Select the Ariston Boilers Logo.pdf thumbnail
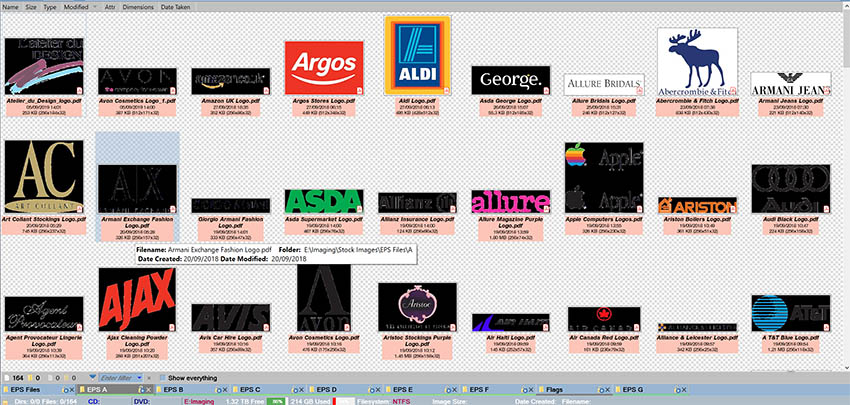Viewport: 850px width, 405px height. 697,205
